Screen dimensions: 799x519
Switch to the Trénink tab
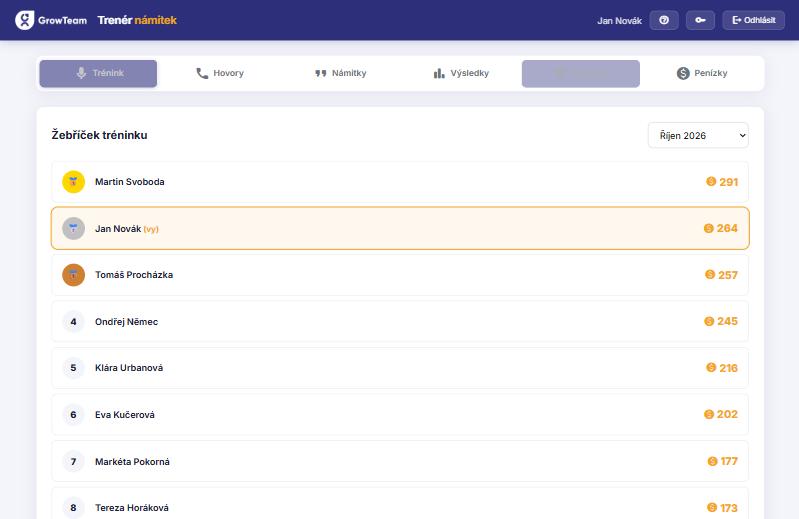pos(98,73)
